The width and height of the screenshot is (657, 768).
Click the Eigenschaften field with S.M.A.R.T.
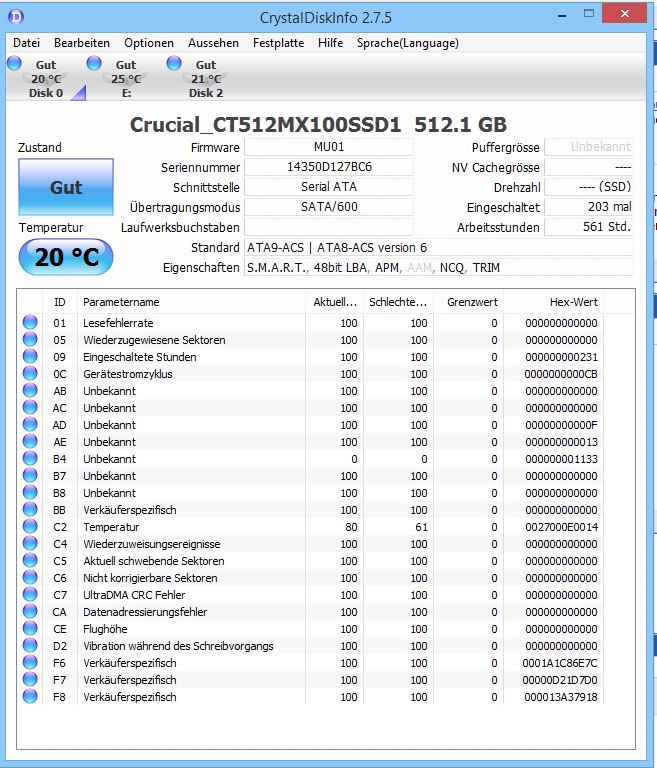click(438, 267)
